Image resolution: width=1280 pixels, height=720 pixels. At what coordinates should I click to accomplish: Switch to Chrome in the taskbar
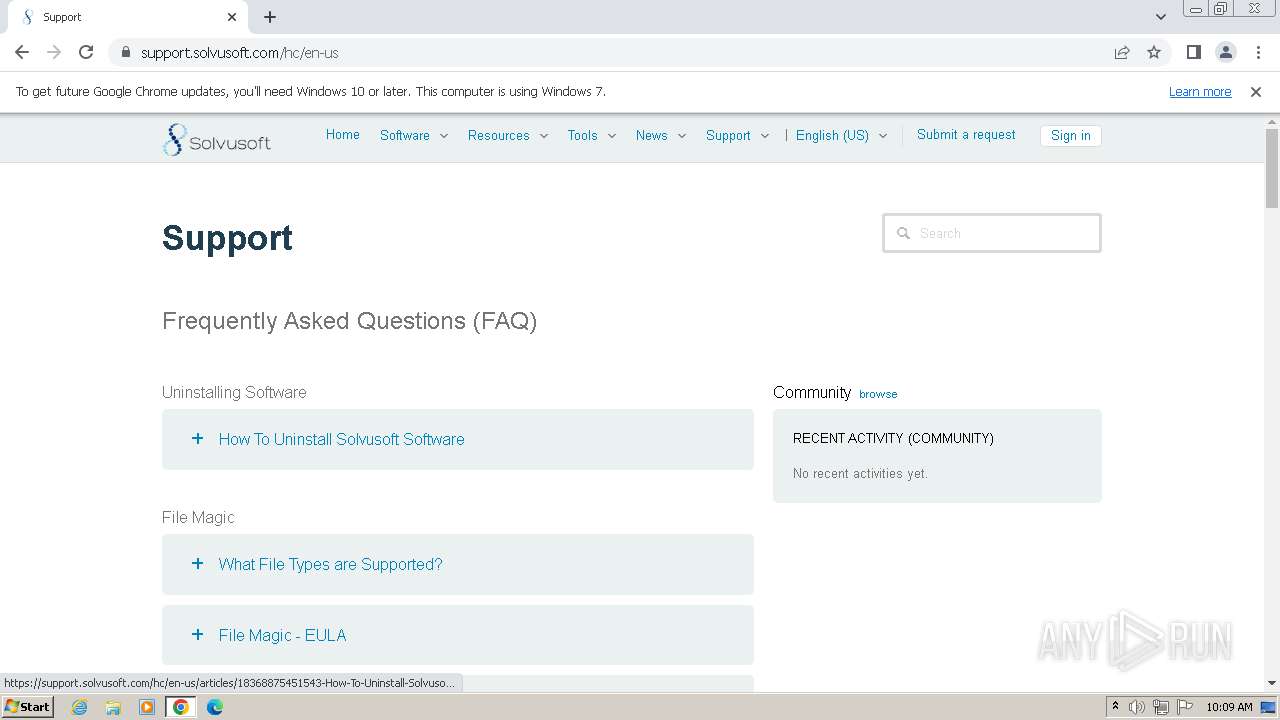pyautogui.click(x=181, y=707)
